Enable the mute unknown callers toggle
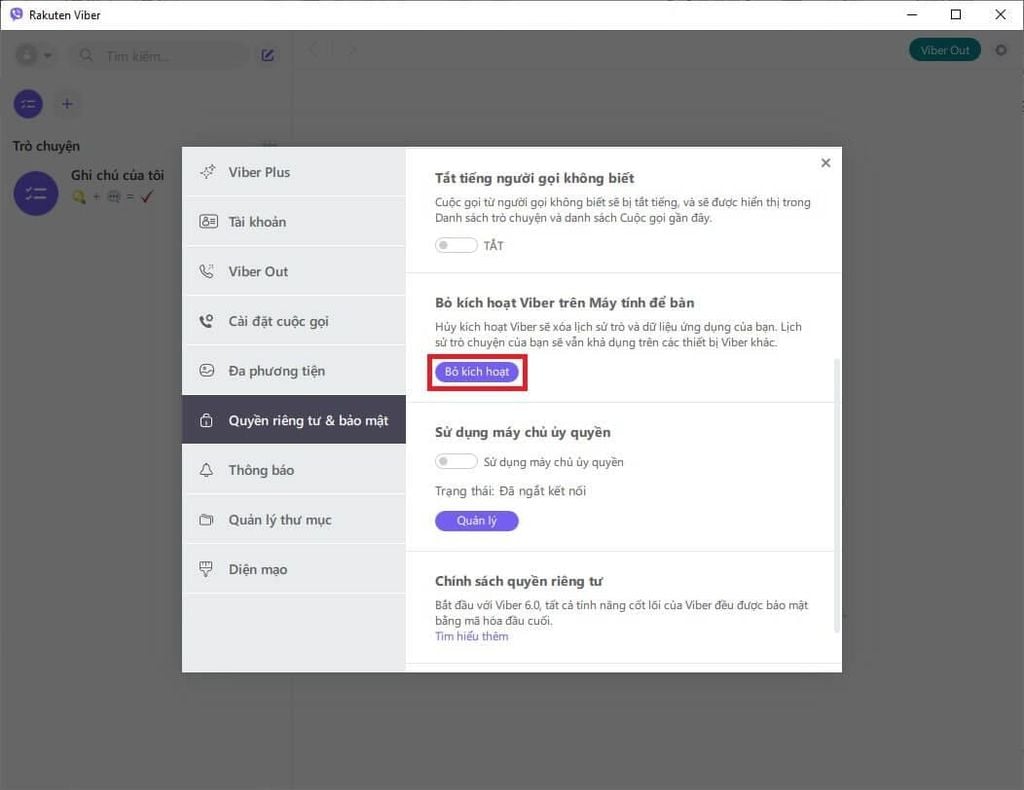This screenshot has height=790, width=1024. click(x=456, y=244)
